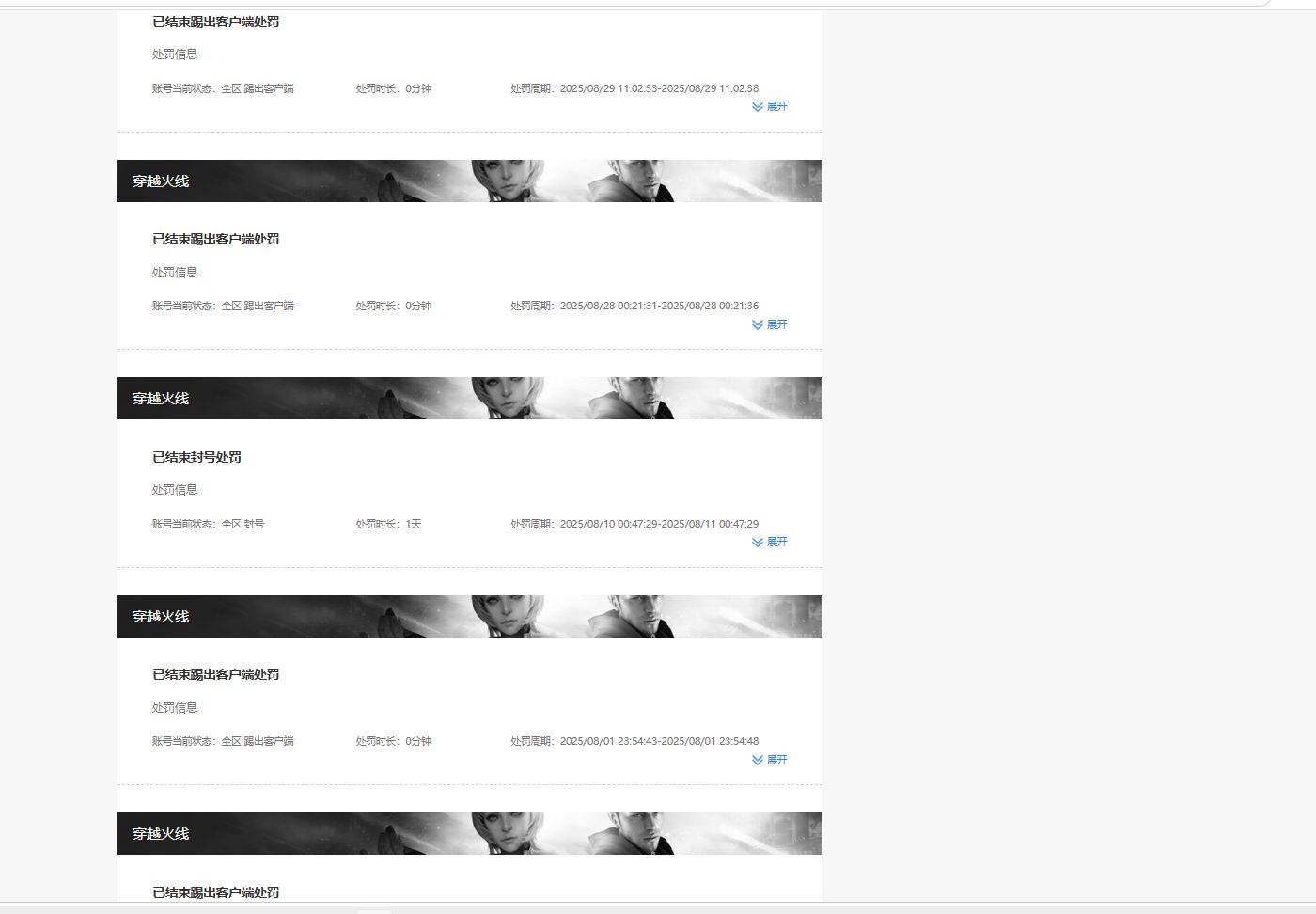1316x914 pixels.
Task: Click 穿越火线 title above the 08/01 record
Action: (161, 616)
